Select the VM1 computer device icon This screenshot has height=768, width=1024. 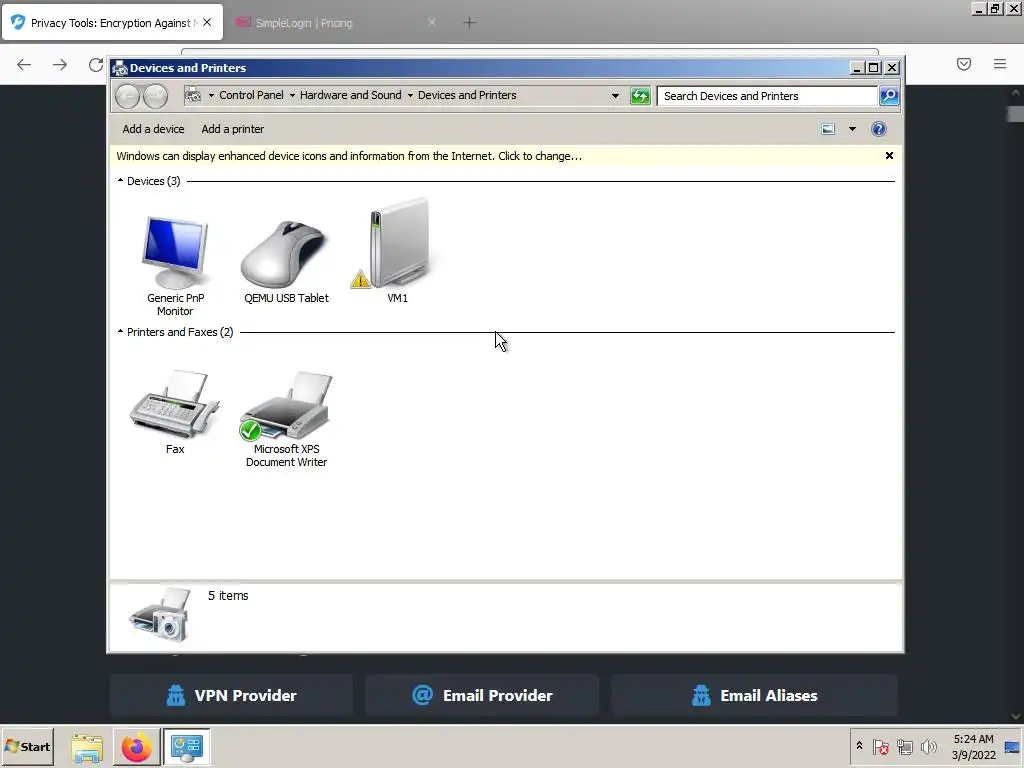tap(398, 244)
